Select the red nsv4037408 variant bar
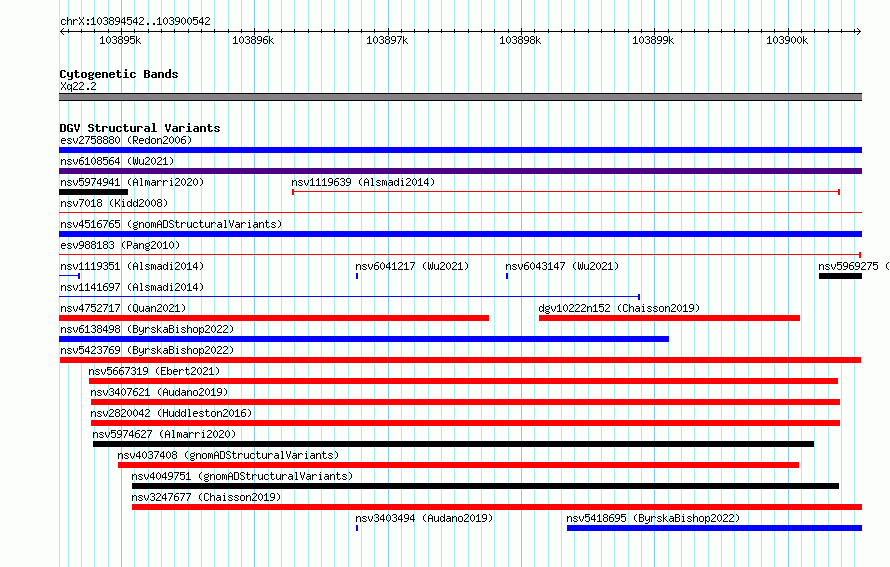This screenshot has width=890, height=567. 459,465
